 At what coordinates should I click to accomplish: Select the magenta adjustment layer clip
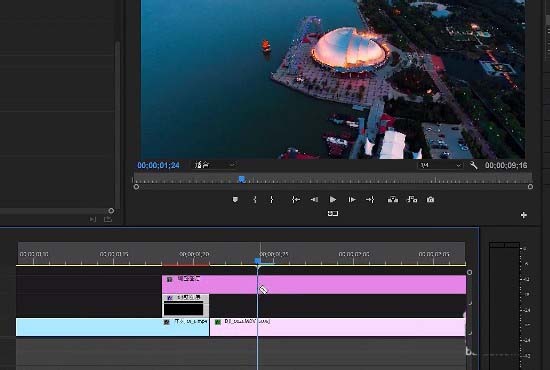click(314, 284)
